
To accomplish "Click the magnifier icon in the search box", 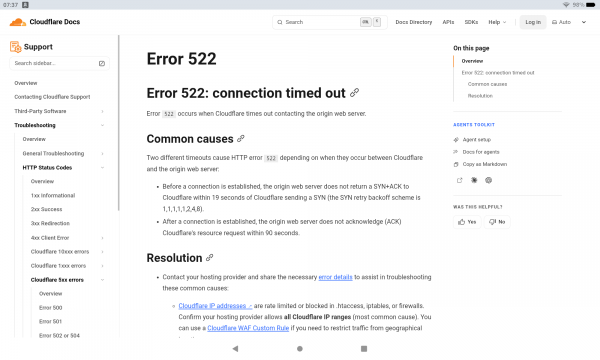I will [280, 22].
